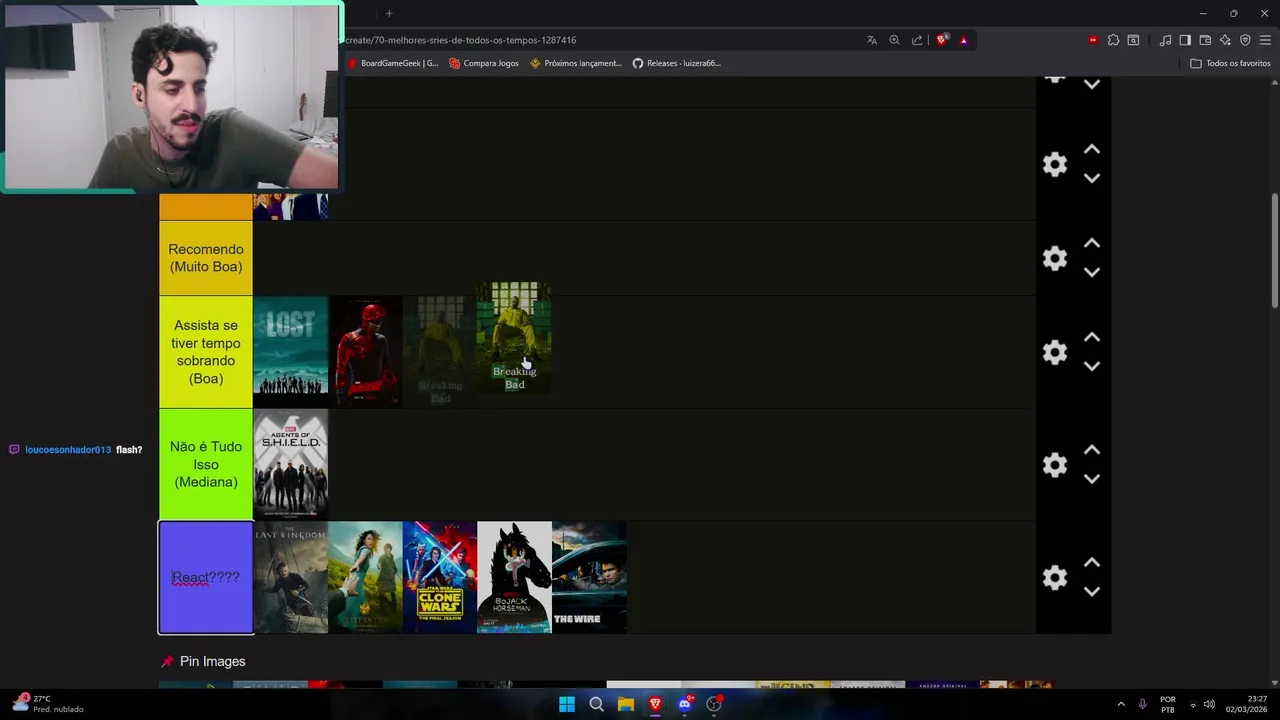Click the Brave browser taskbar icon
The width and height of the screenshot is (1280, 720).
(655, 704)
